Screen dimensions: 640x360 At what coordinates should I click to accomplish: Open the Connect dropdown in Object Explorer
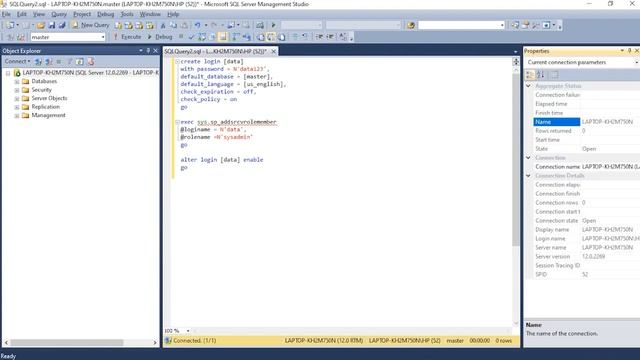(x=17, y=61)
